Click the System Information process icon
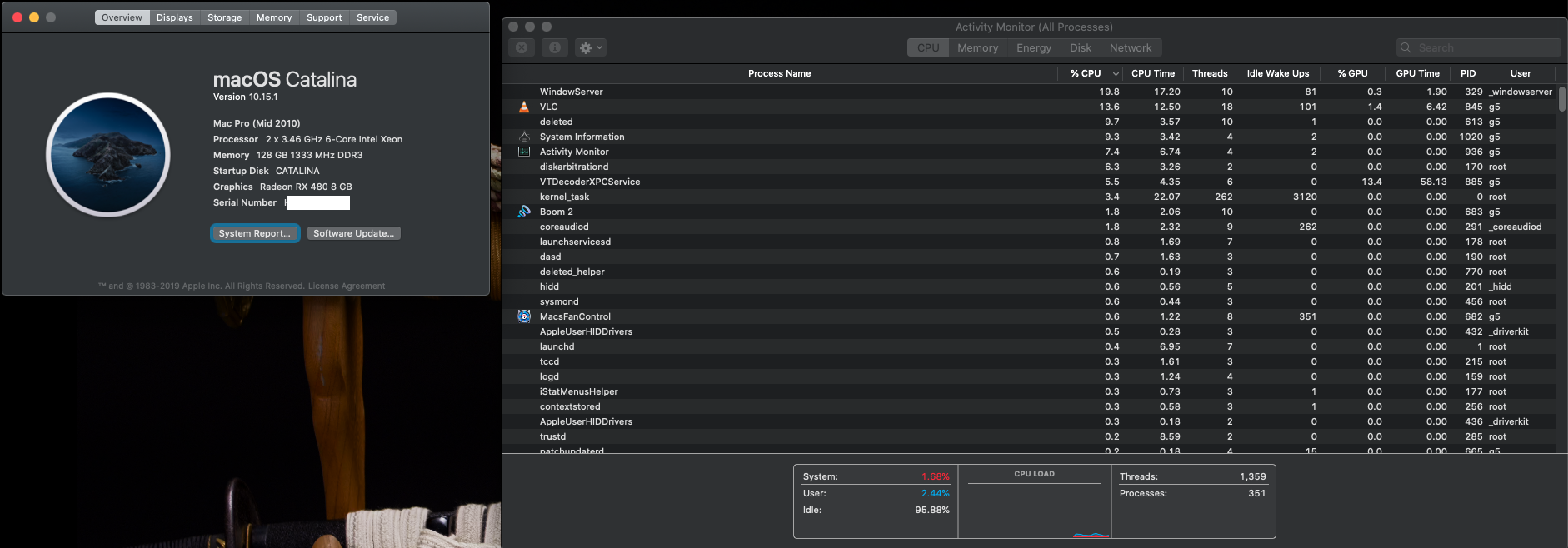This screenshot has width=1568, height=548. pyautogui.click(x=524, y=137)
